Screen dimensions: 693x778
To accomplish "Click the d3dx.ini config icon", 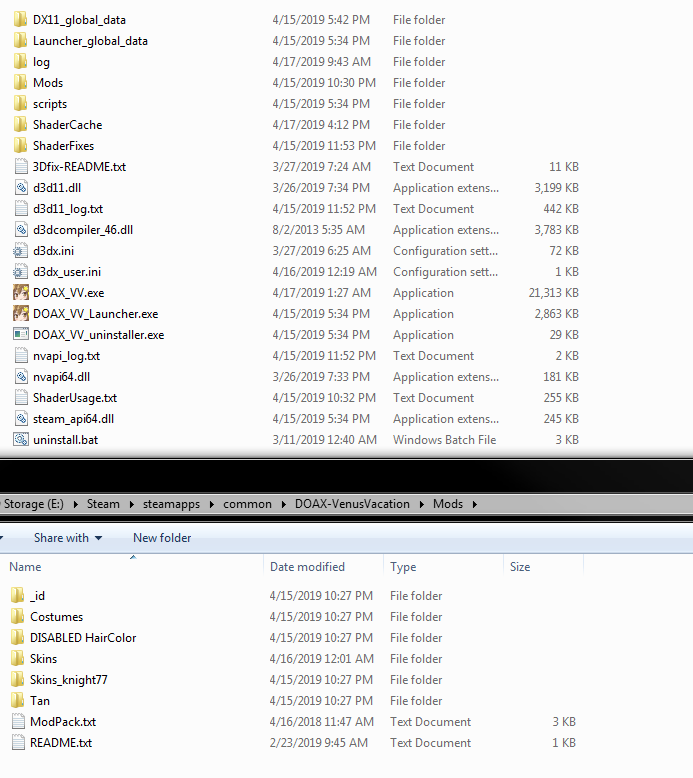I will 20,251.
